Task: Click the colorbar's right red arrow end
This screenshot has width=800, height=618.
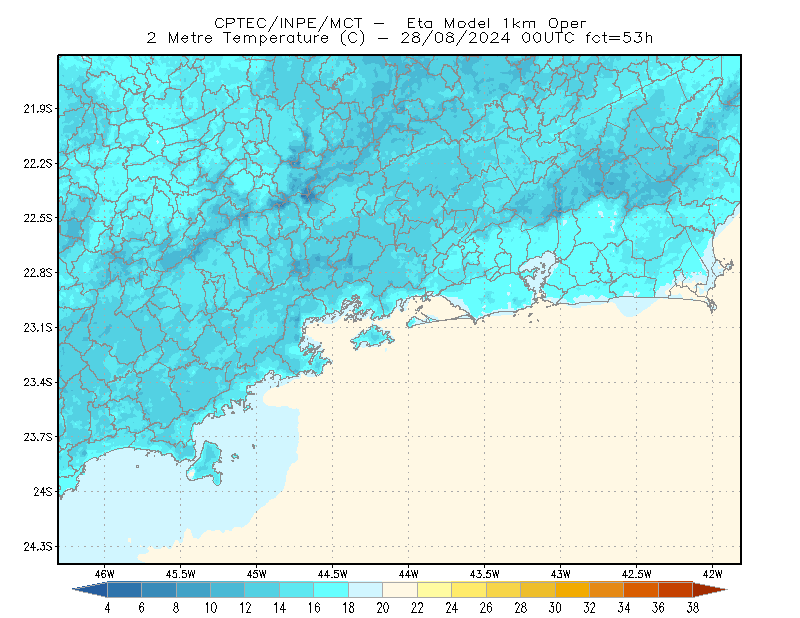Action: pos(710,590)
